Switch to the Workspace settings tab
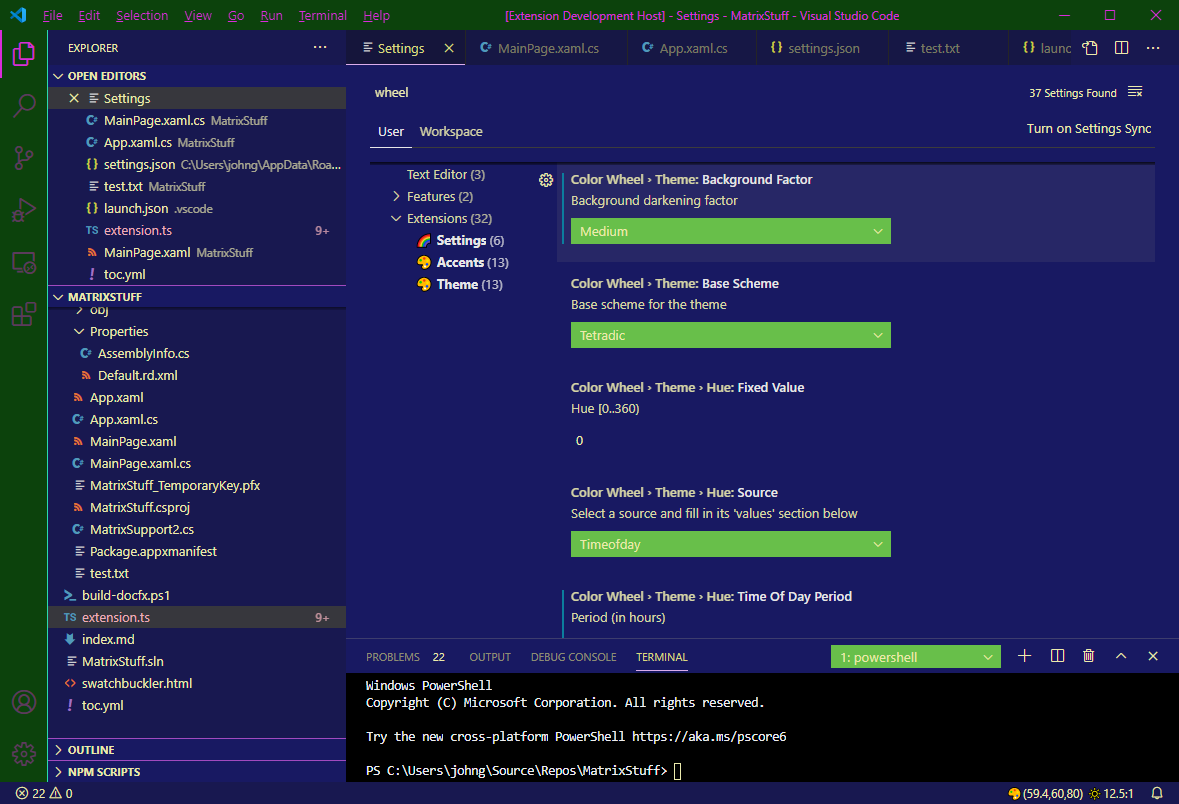The width and height of the screenshot is (1179, 804). (x=450, y=132)
